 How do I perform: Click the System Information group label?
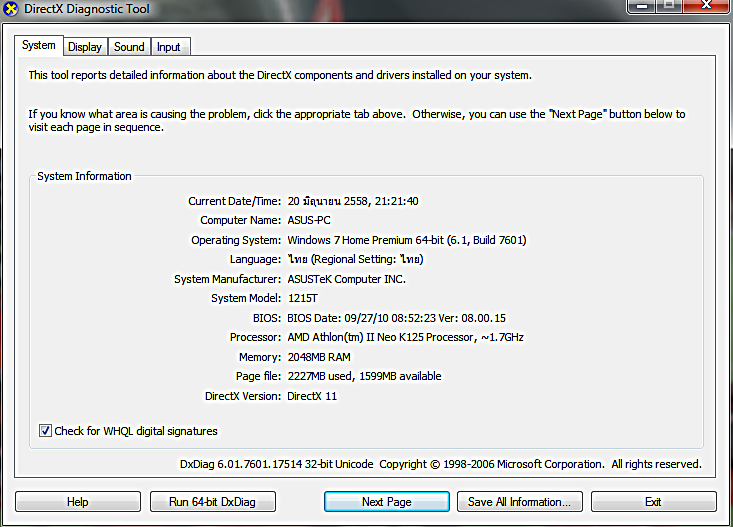[84, 176]
